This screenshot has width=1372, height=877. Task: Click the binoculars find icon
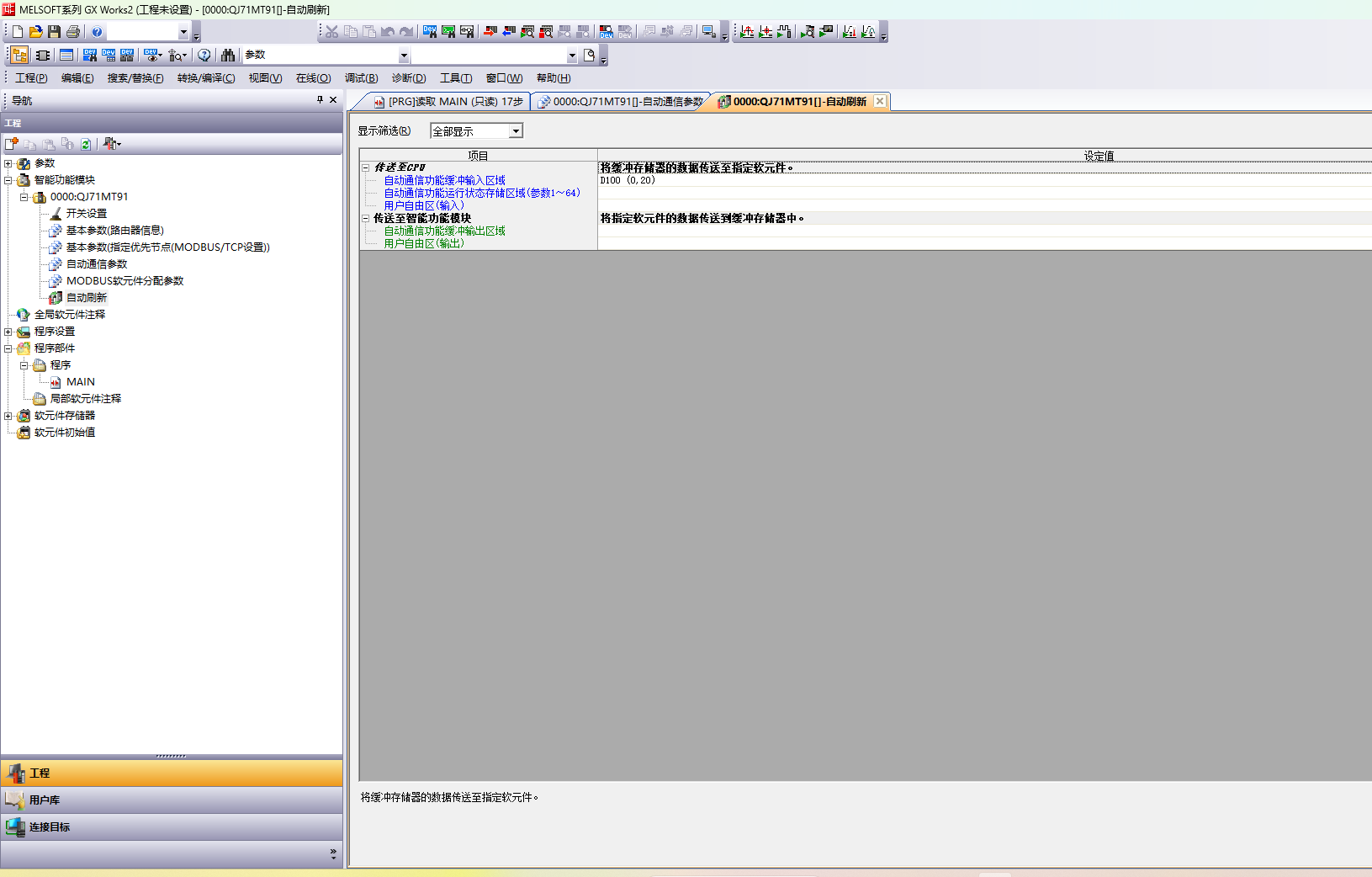(x=227, y=56)
